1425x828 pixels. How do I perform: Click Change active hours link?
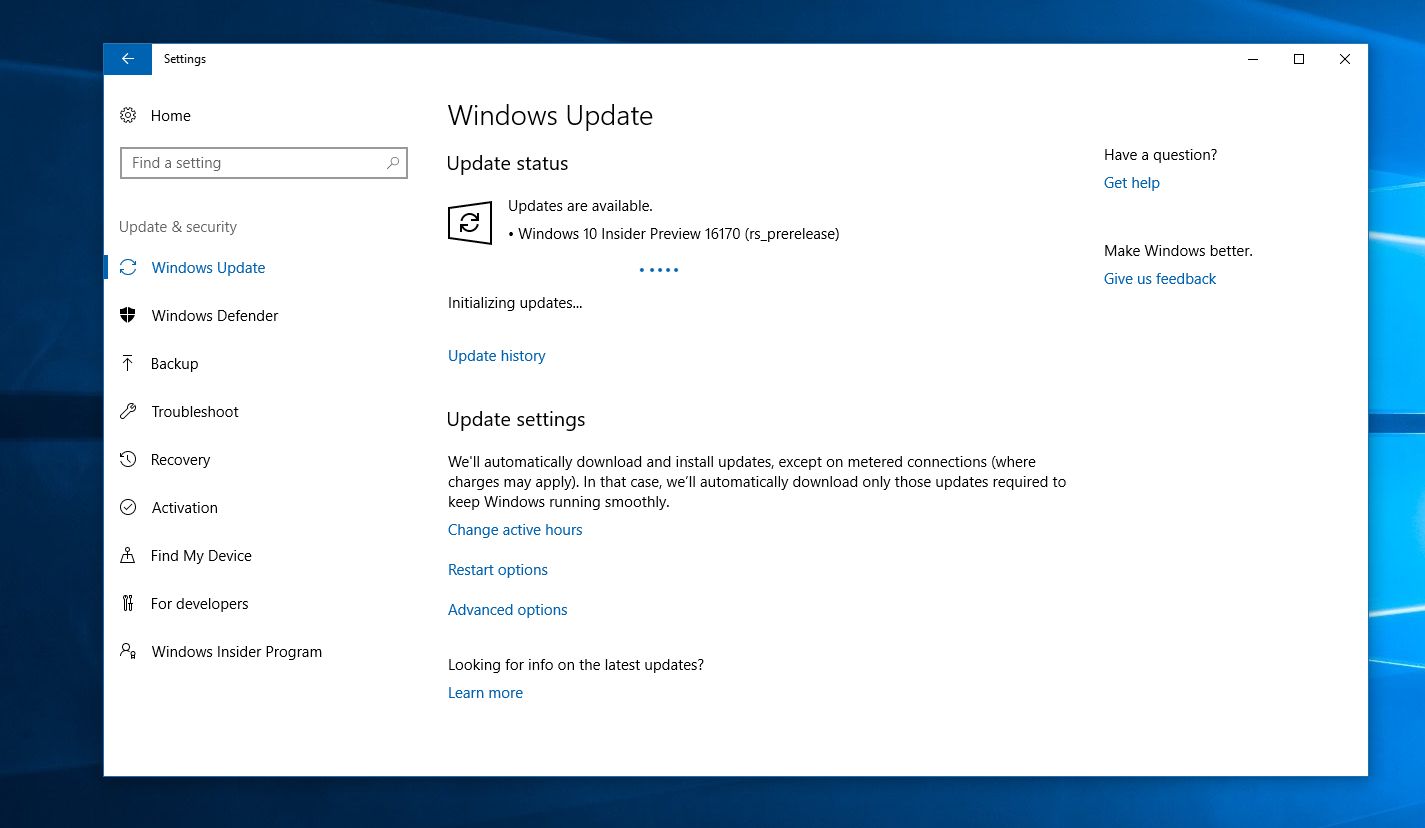[x=515, y=530]
